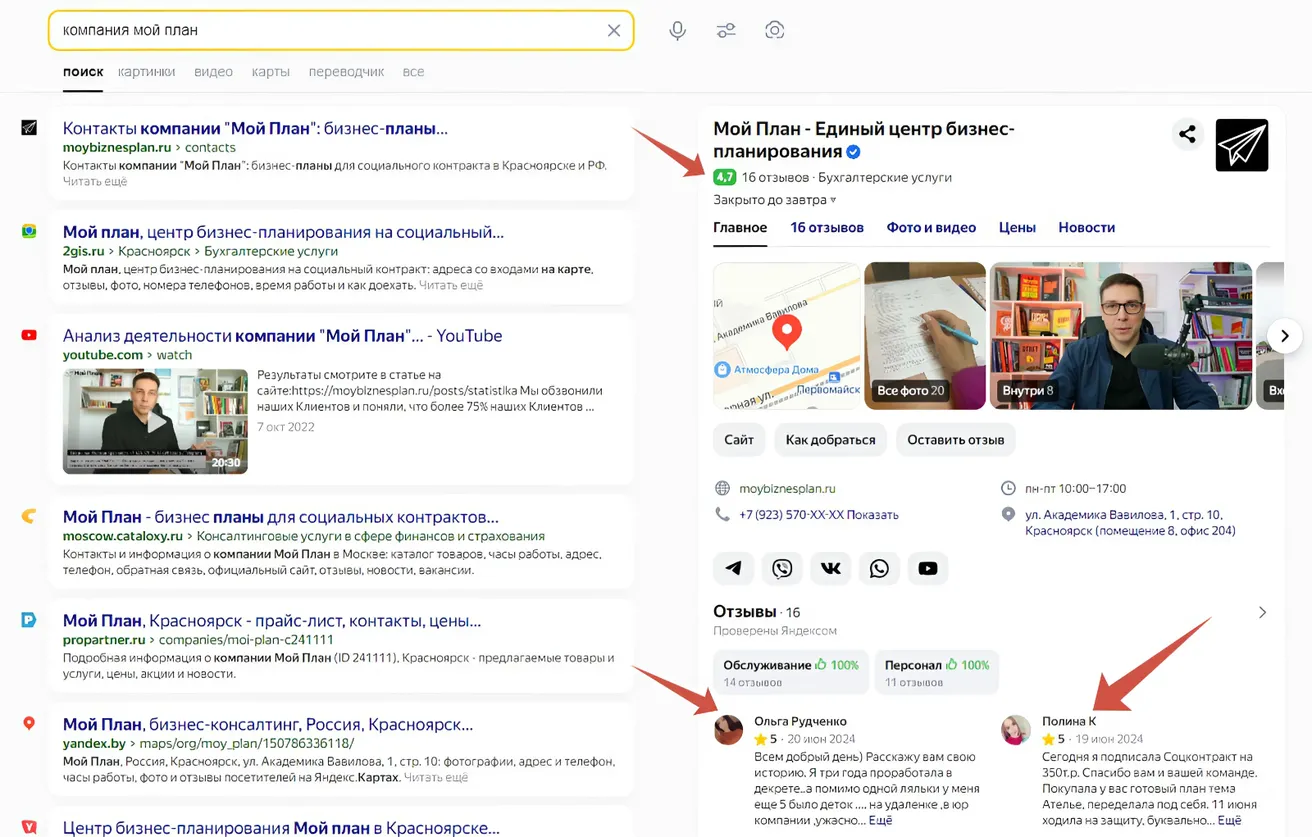Switch to the 'картинки' tab

pyautogui.click(x=146, y=72)
